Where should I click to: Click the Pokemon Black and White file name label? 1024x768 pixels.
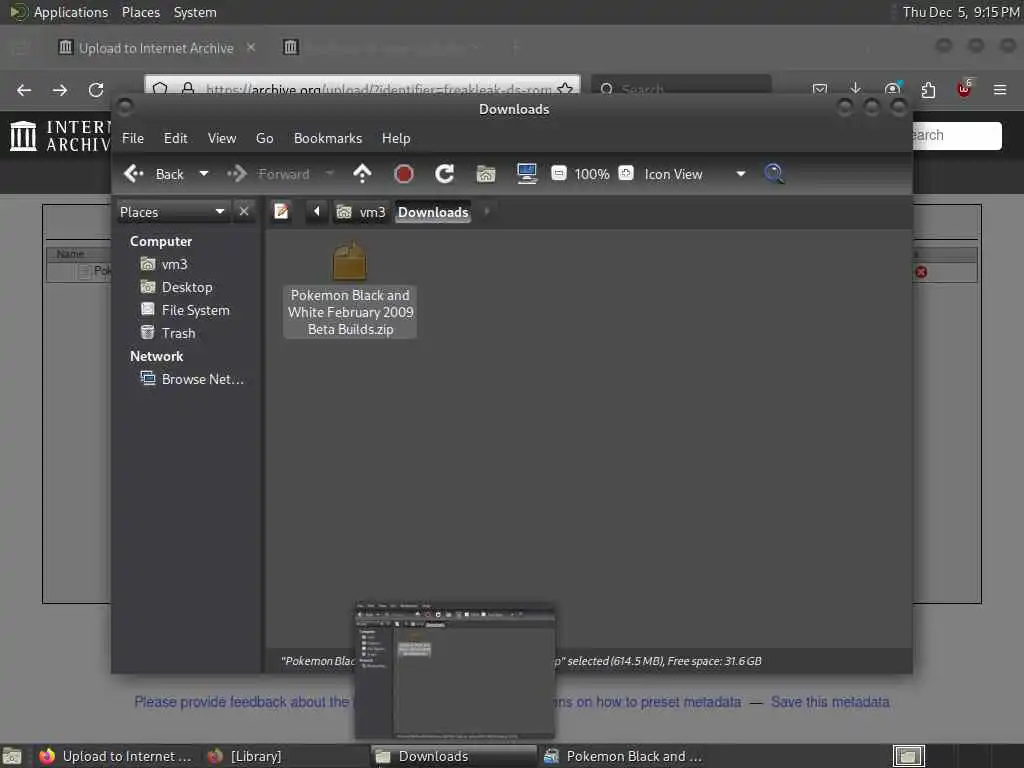coord(351,312)
